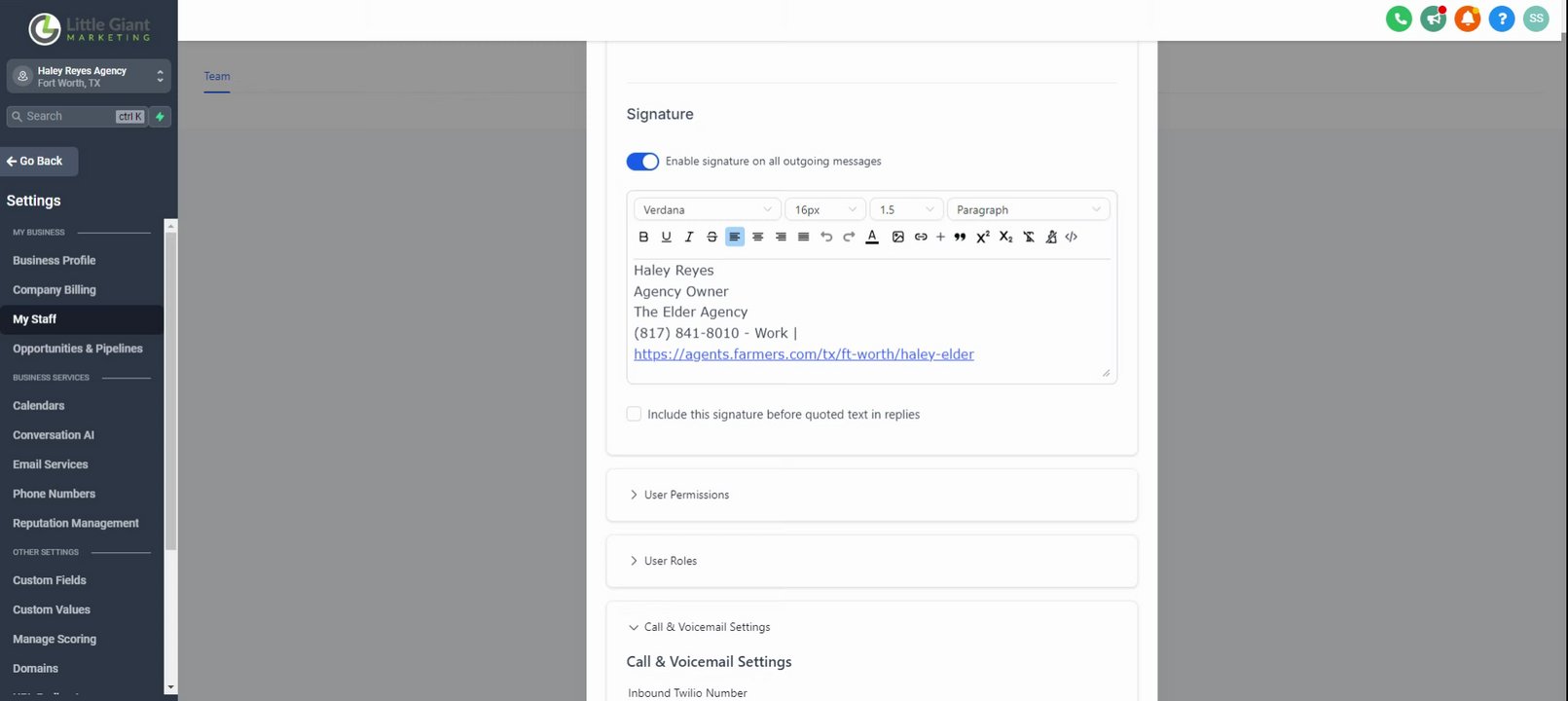This screenshot has height=701, width=1568.
Task: Click the sidebar scrollbar down arrow
Action: coord(170,687)
